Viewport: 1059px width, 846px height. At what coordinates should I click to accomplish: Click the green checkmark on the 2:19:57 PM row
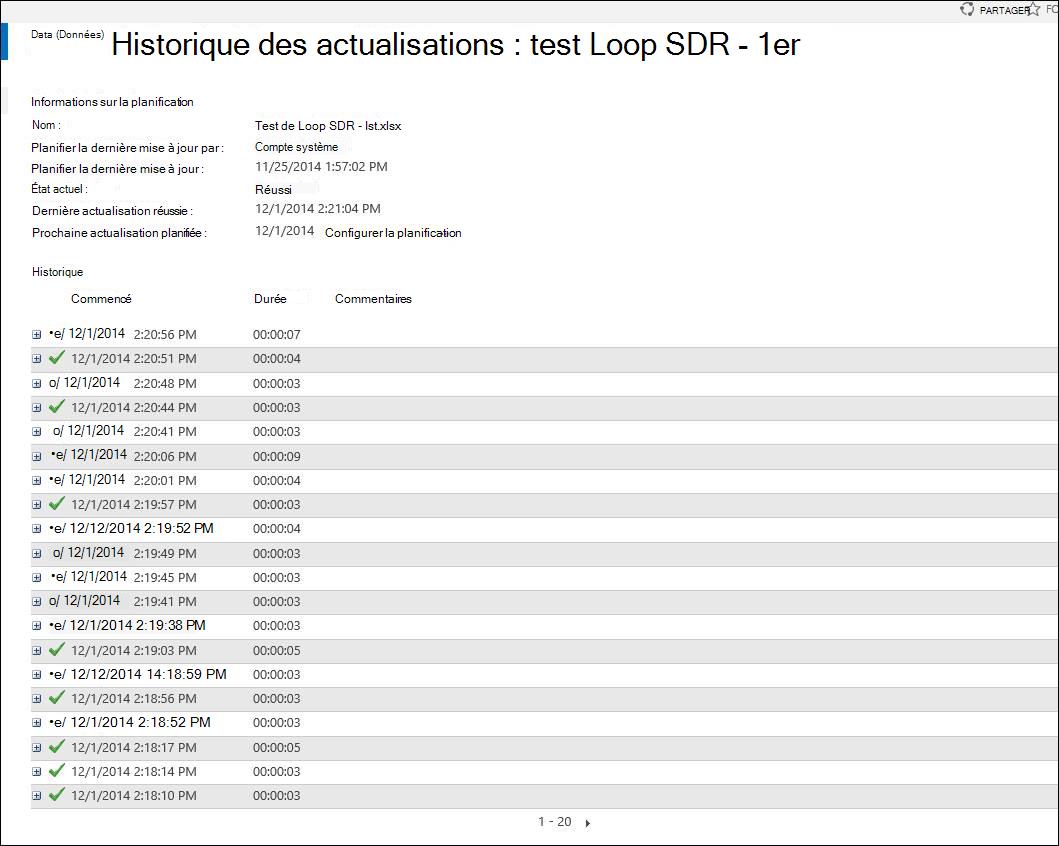point(57,504)
